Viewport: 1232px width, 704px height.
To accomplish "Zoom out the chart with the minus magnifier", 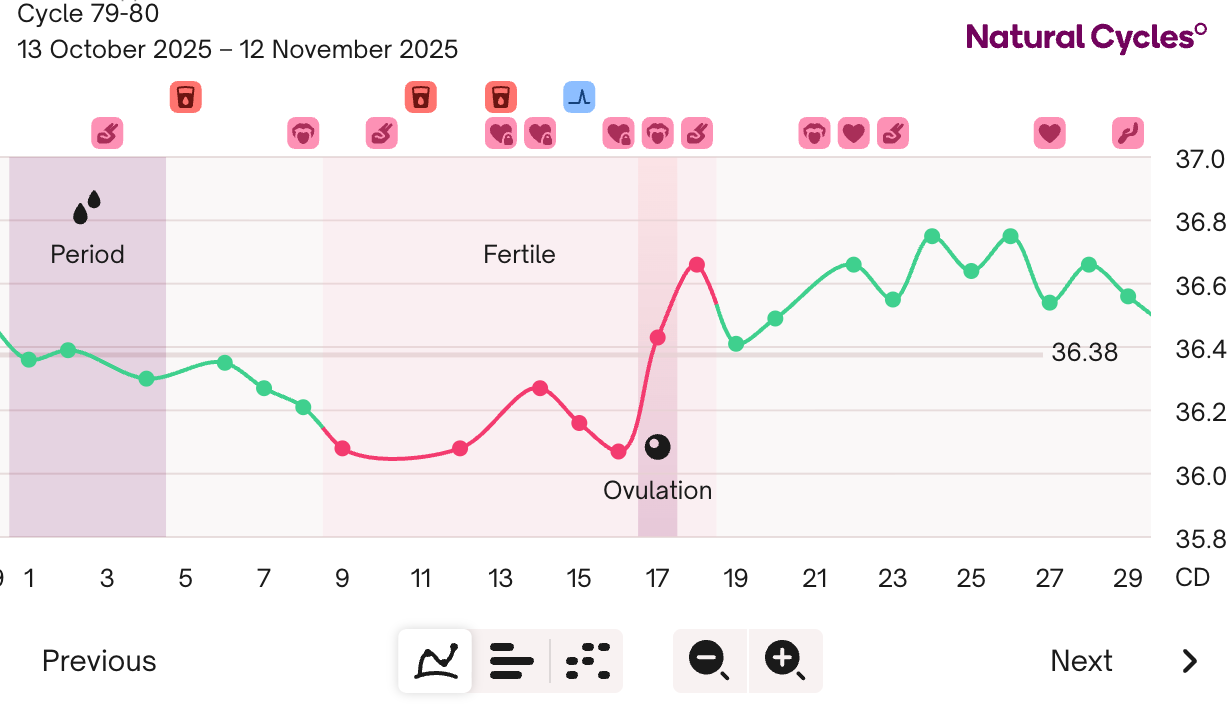I will pos(709,661).
